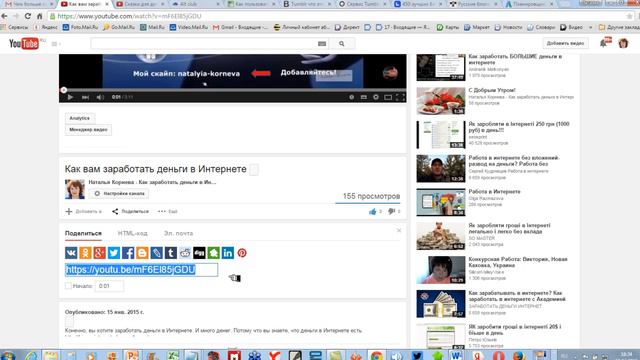Screen dimensions: 640x360
Task: Open the Mail.Ru bookmark
Action: (152, 27)
